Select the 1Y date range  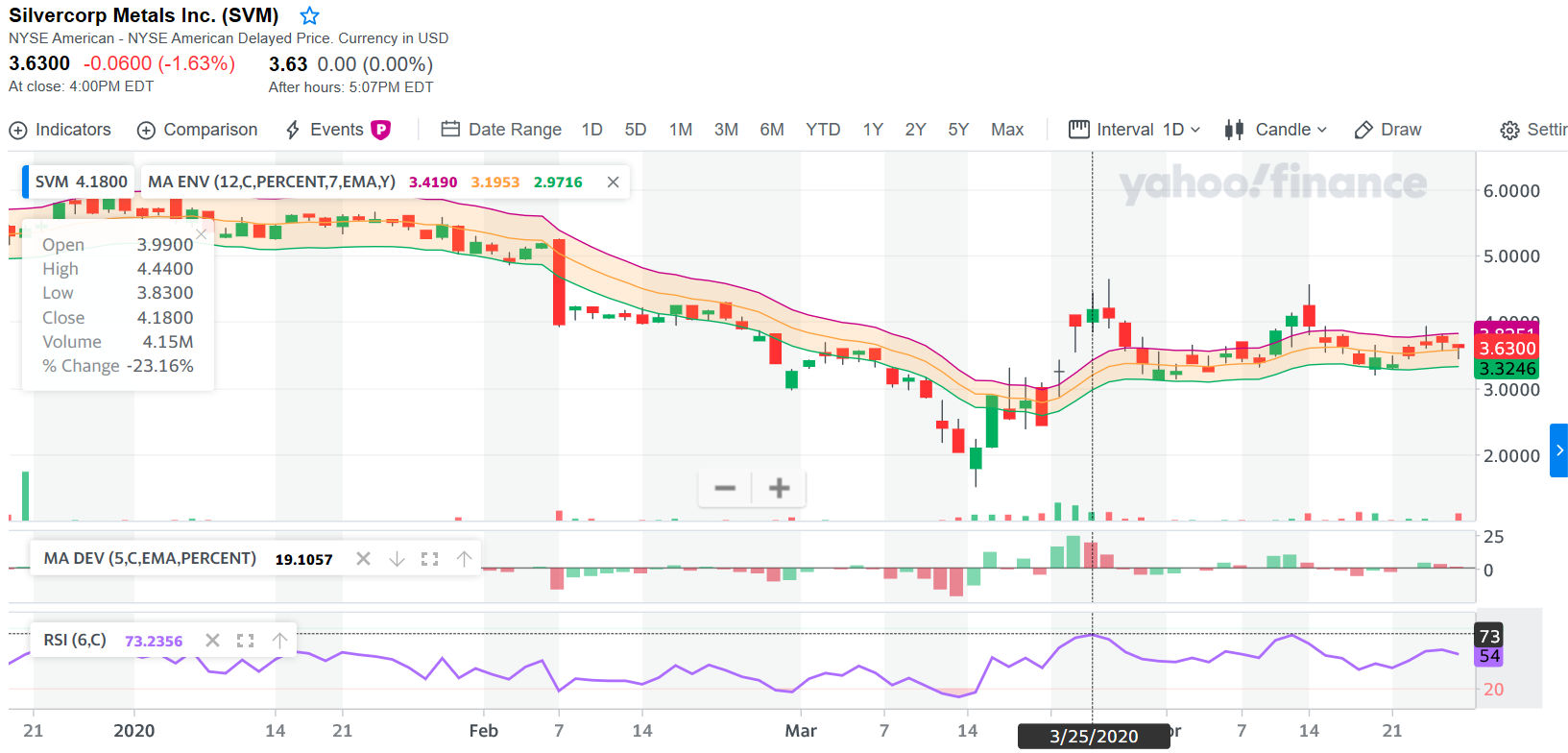[x=873, y=130]
